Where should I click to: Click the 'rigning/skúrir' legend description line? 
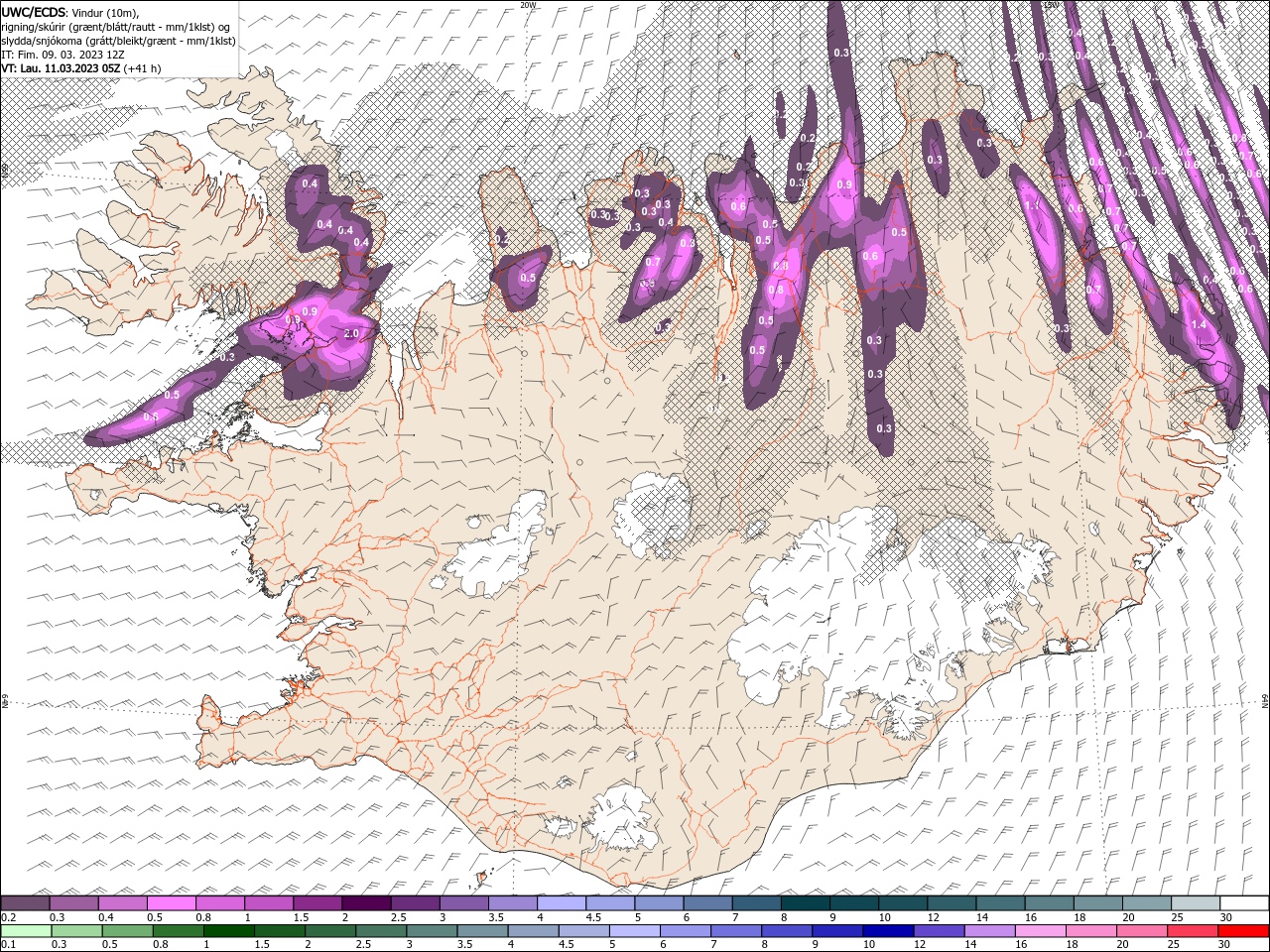pos(116,27)
